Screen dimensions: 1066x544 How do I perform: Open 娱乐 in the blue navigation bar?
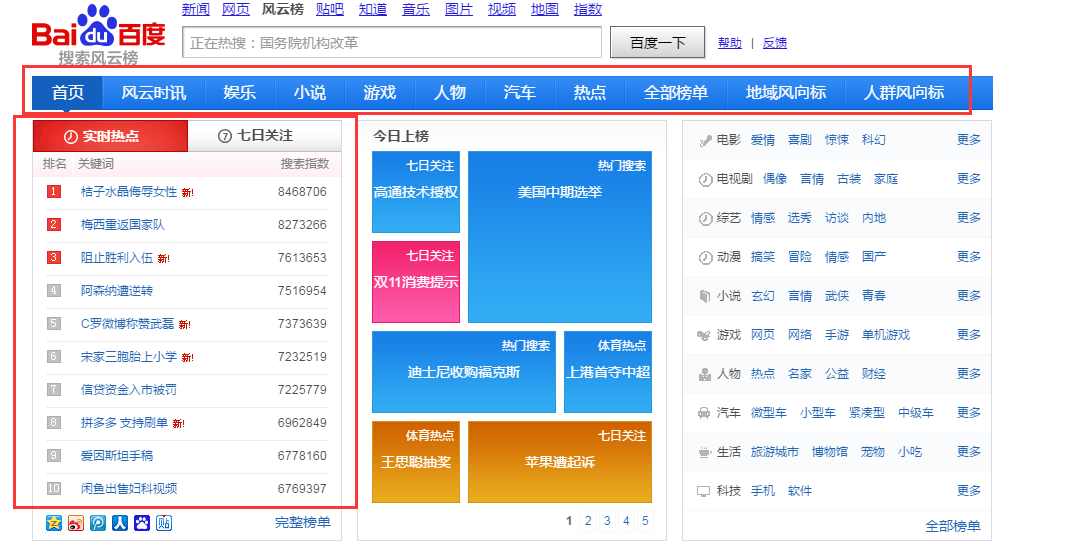239,93
